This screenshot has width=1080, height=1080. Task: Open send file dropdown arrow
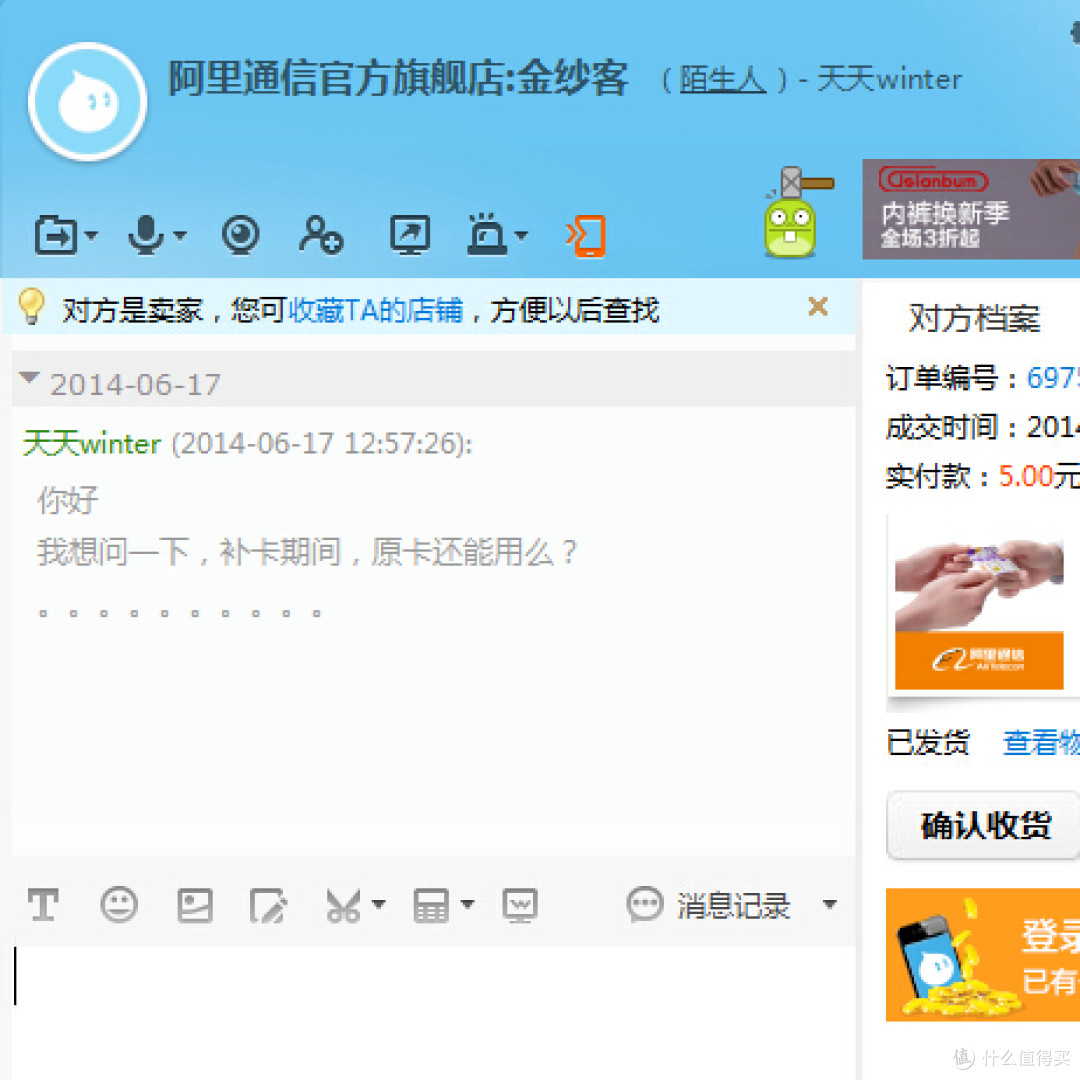91,236
